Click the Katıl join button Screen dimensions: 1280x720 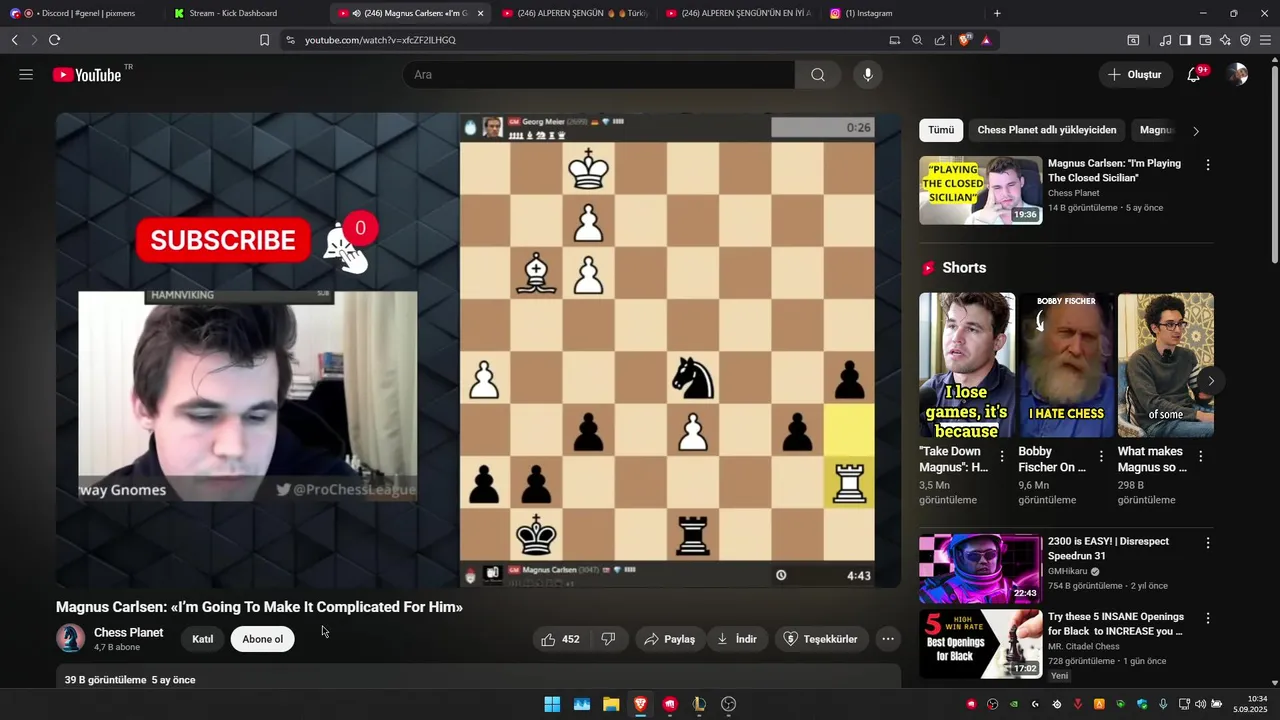pyautogui.click(x=203, y=639)
